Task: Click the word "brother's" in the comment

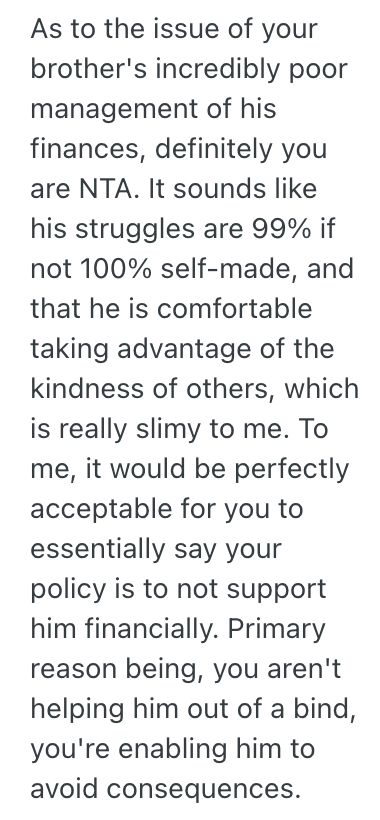Action: pyautogui.click(x=88, y=68)
